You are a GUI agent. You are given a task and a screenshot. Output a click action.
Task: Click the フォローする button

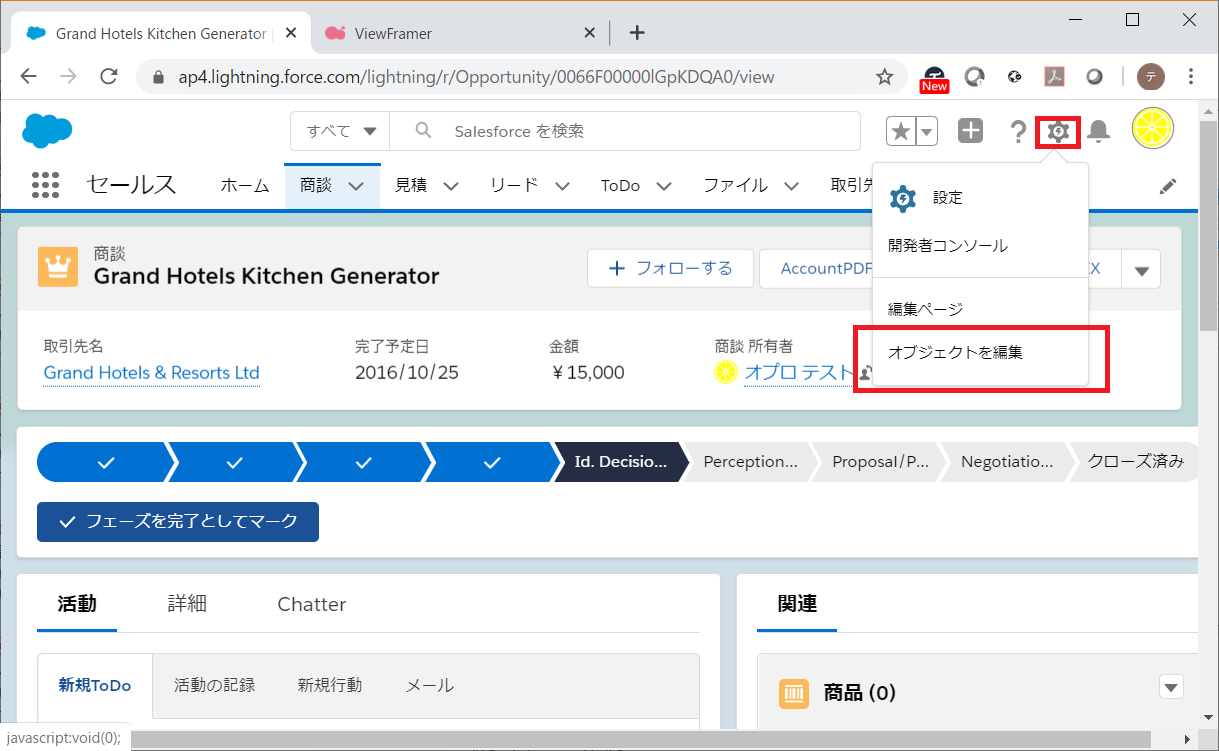click(x=670, y=269)
